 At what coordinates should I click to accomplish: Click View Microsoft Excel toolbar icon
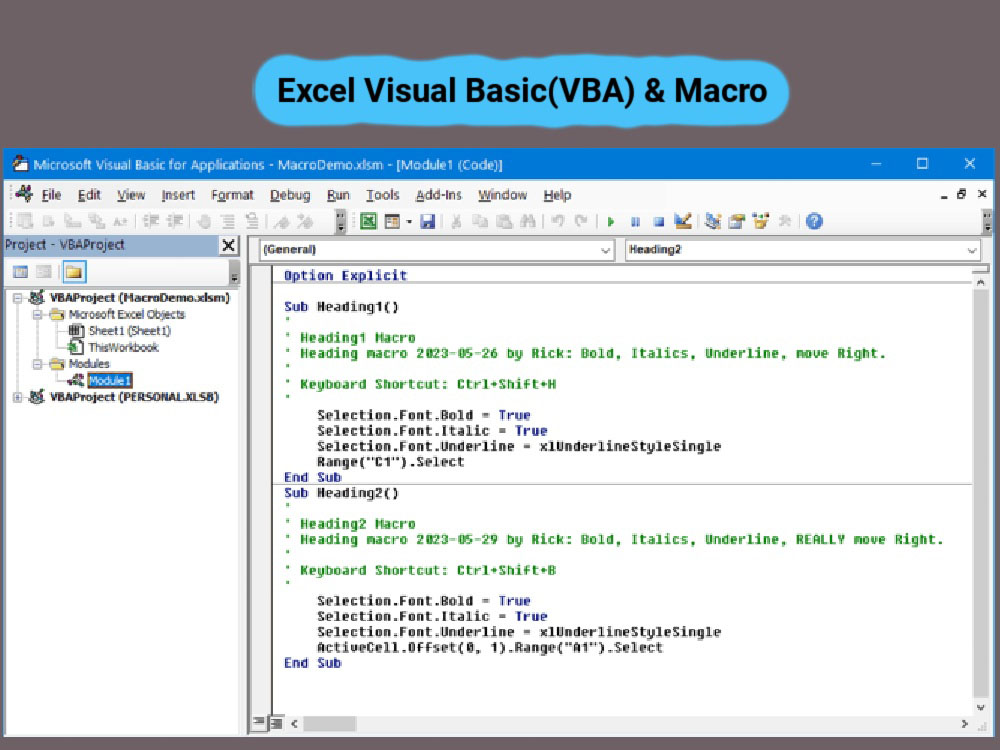368,221
